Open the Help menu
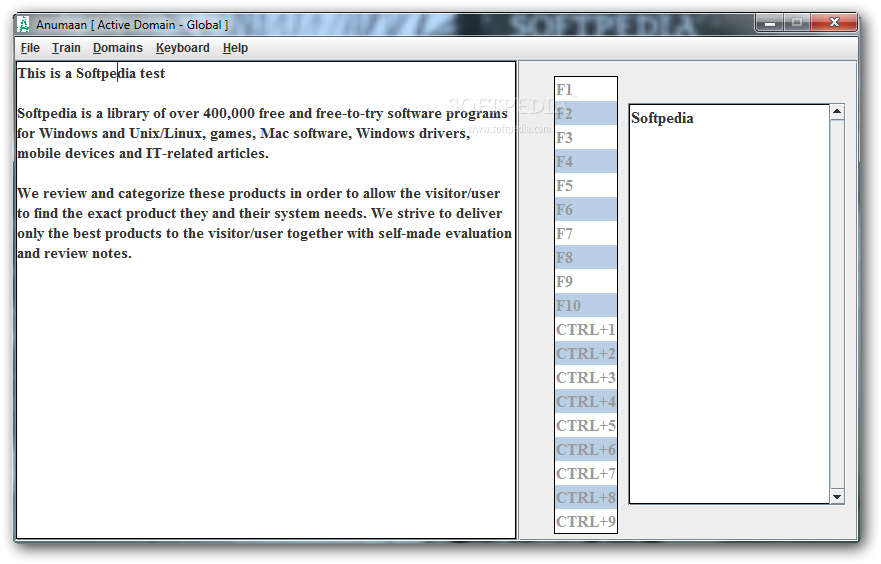881x564 pixels. coord(235,48)
